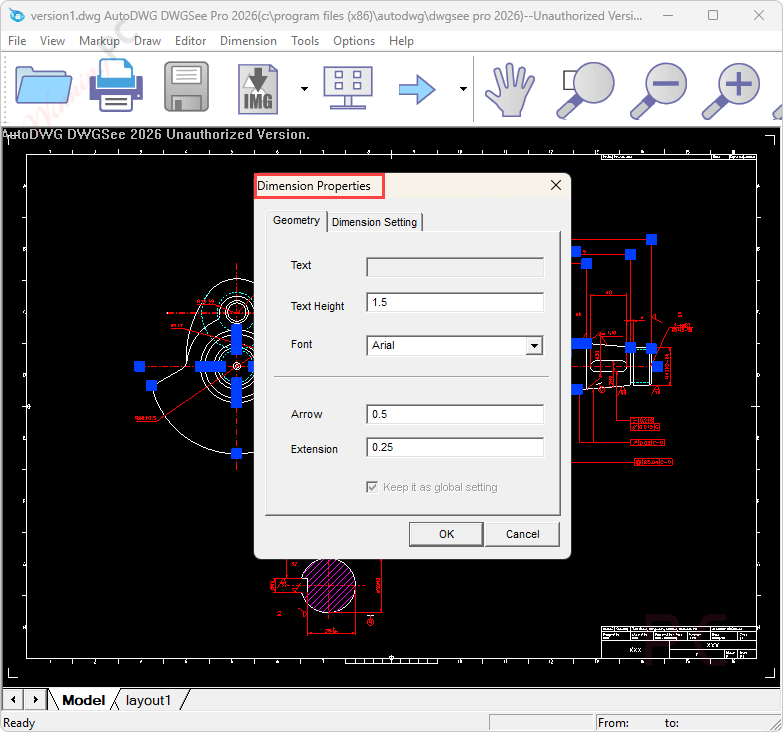783x732 pixels.
Task: Open the layout view monitor icon
Action: click(x=348, y=88)
